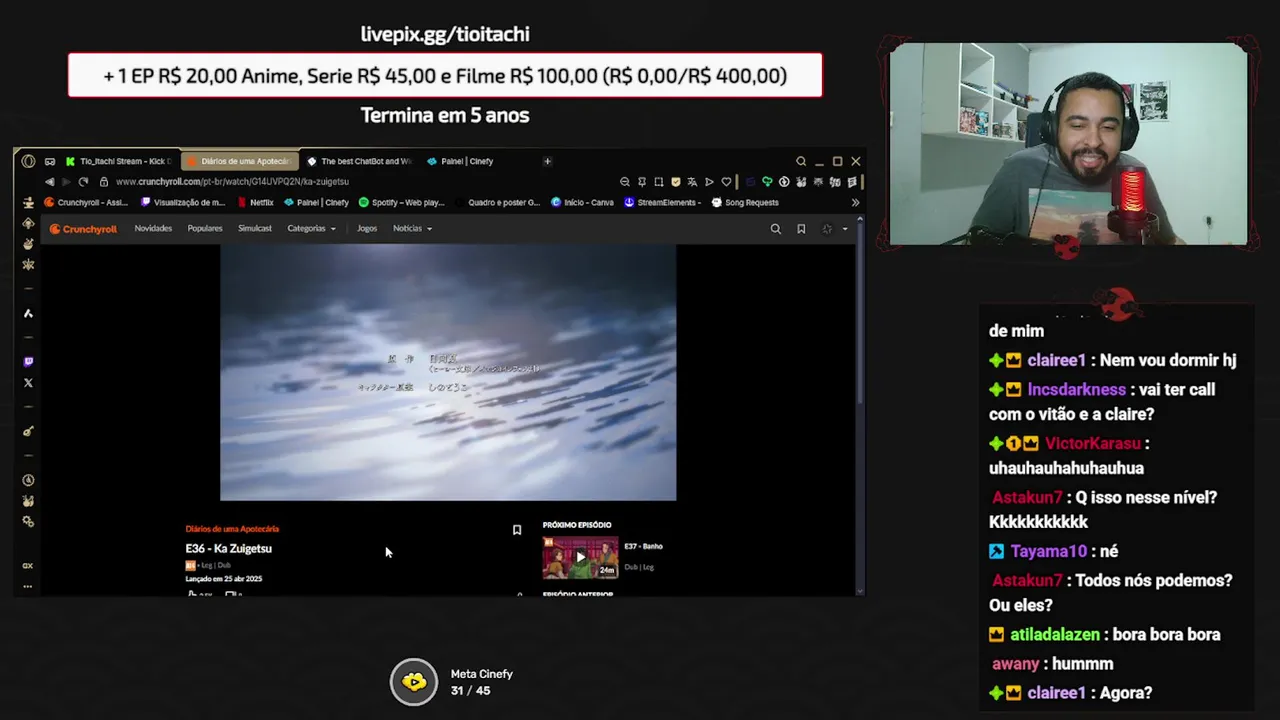Viewport: 1280px width, 720px height.
Task: Open the Novidades menu item
Action: tap(153, 228)
